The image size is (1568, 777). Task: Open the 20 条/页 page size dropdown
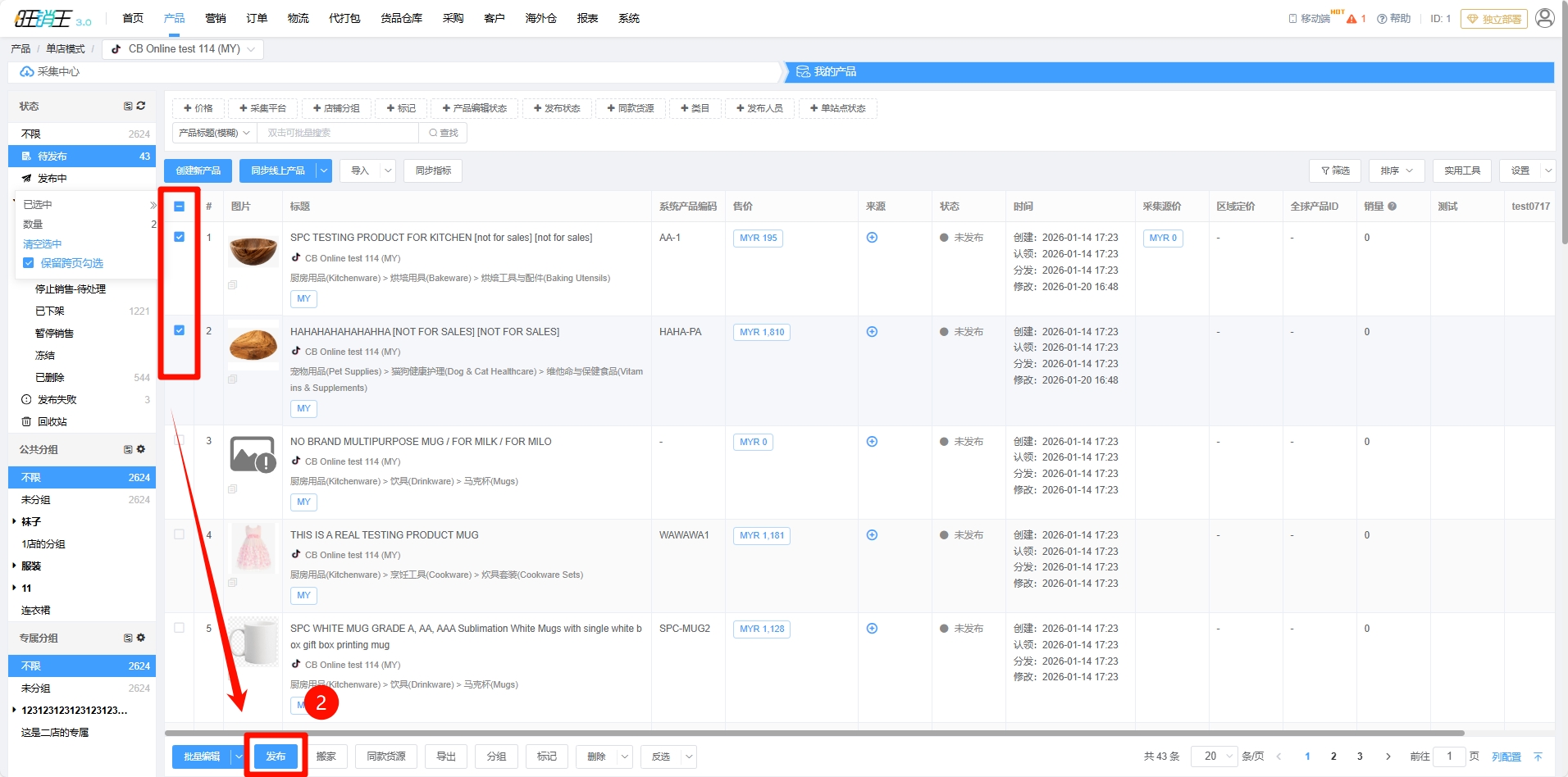(x=1214, y=757)
